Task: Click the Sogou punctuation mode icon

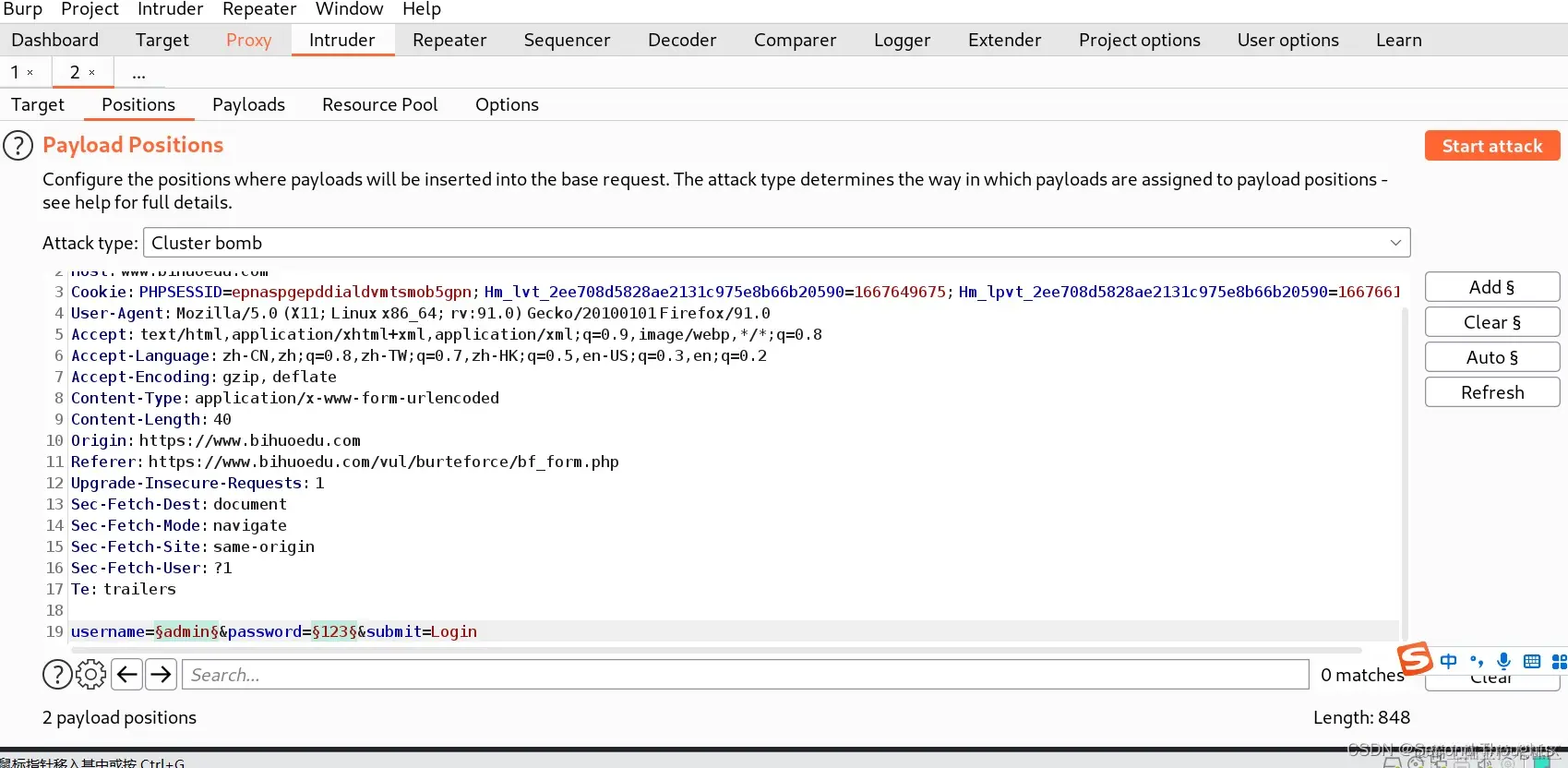Action: [1477, 661]
